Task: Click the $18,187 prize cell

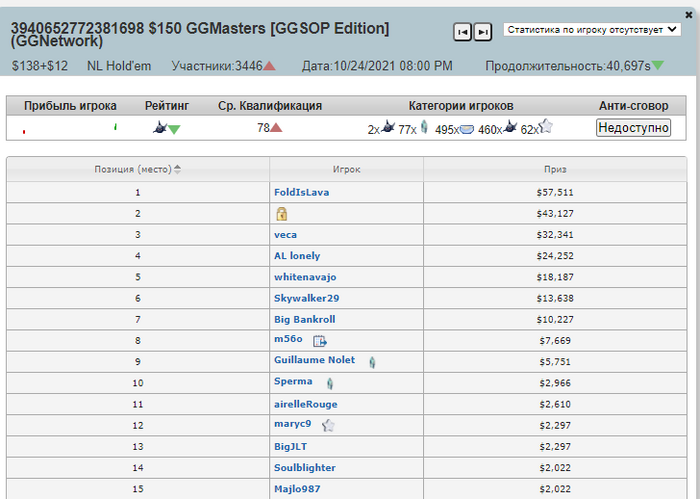Action: [x=555, y=277]
